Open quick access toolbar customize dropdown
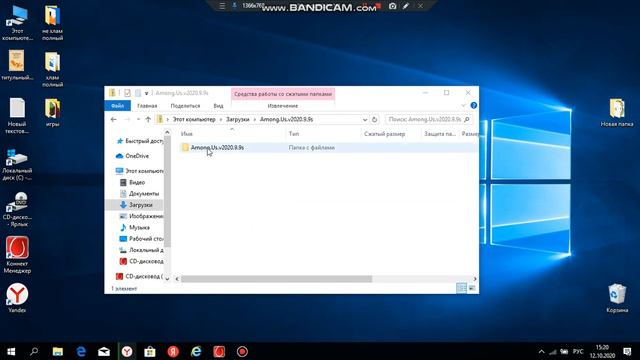This screenshot has height=360, width=640. (x=146, y=93)
